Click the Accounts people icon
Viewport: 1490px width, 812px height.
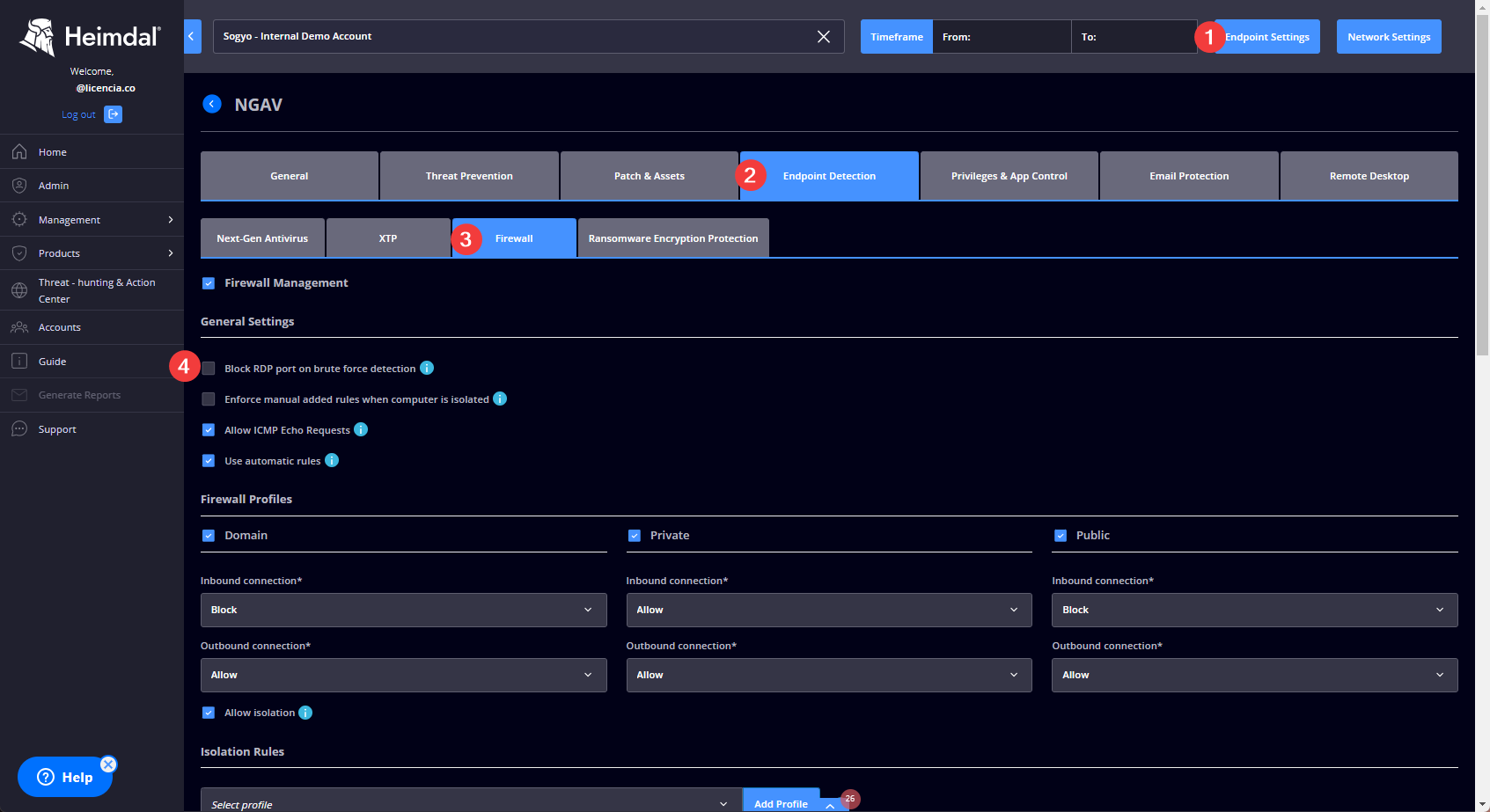19,327
